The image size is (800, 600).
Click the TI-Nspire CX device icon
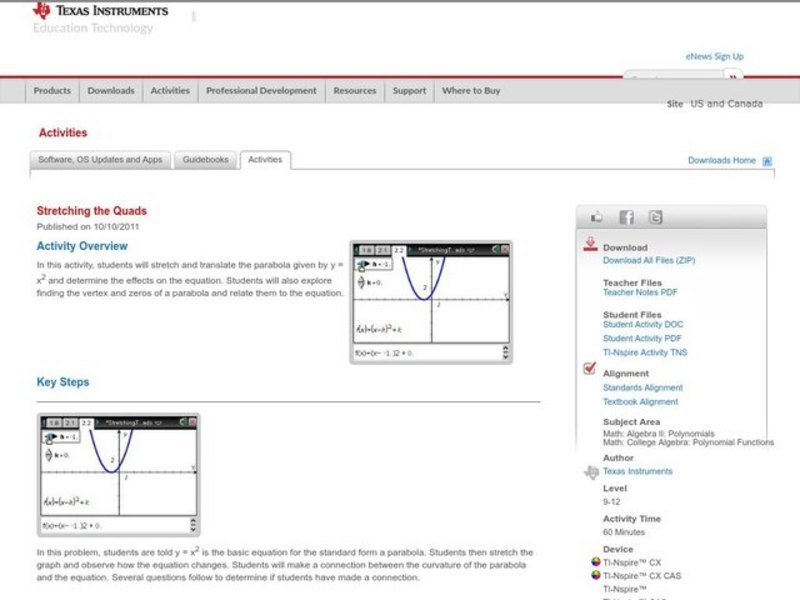pyautogui.click(x=597, y=562)
